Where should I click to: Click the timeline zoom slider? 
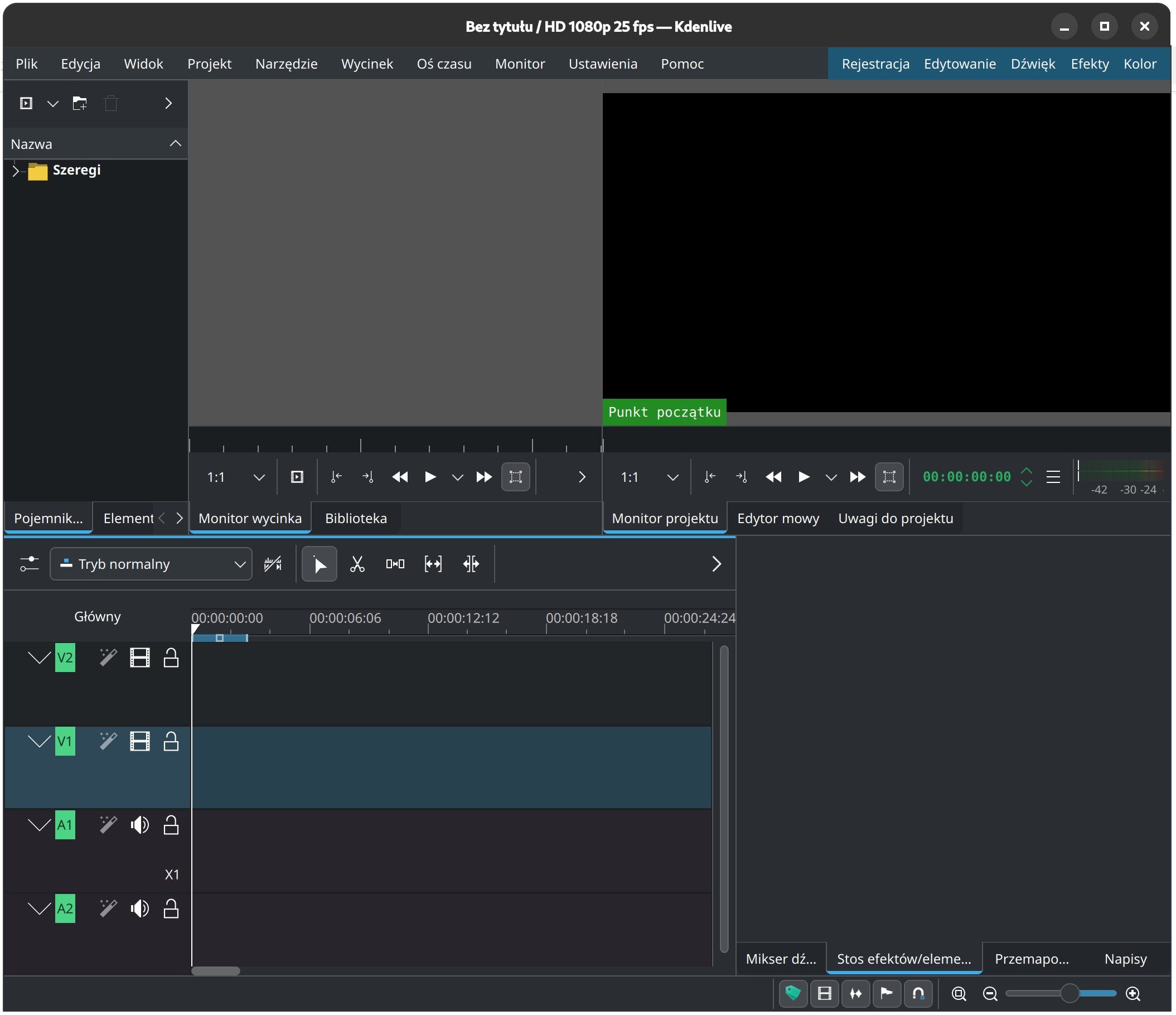click(1069, 993)
